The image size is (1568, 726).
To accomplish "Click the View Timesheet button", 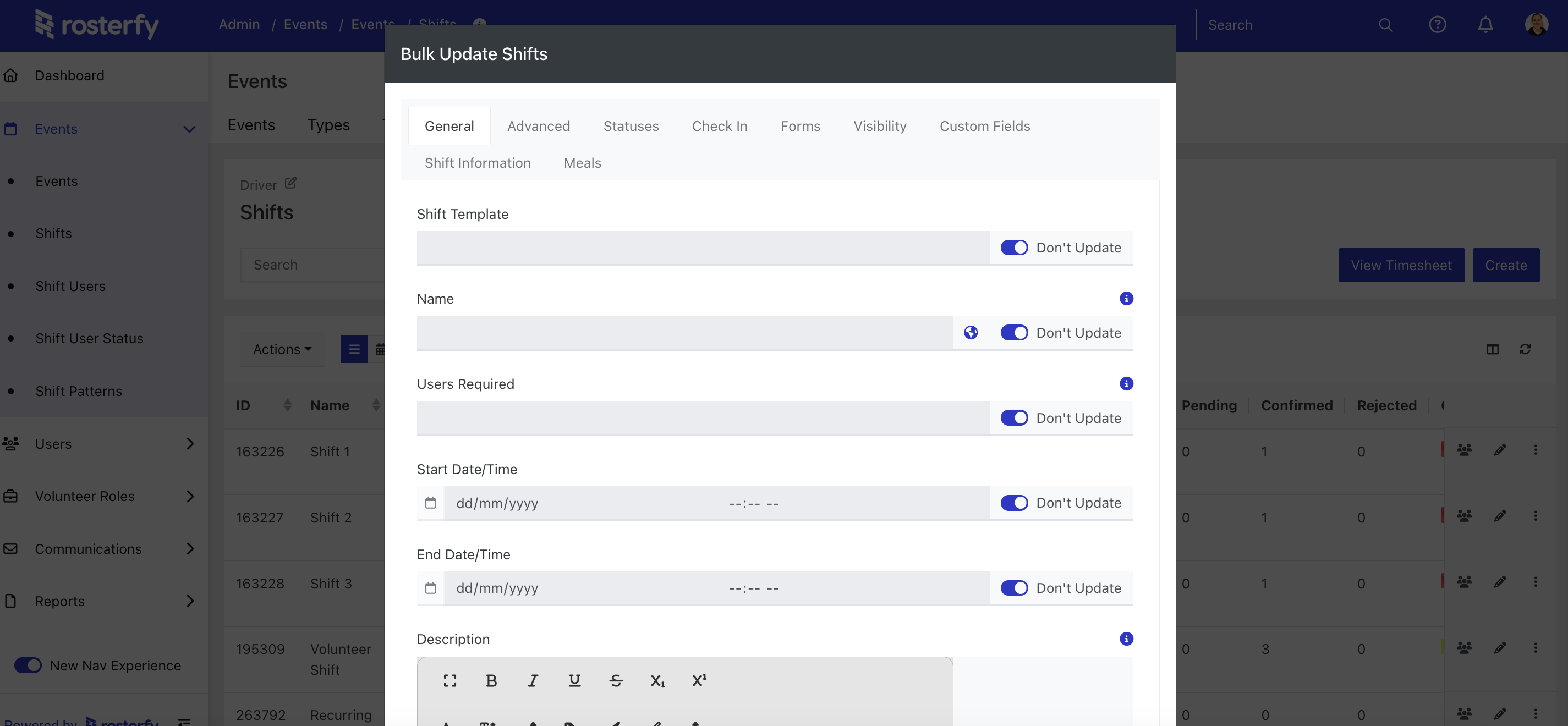I will pos(1401,265).
